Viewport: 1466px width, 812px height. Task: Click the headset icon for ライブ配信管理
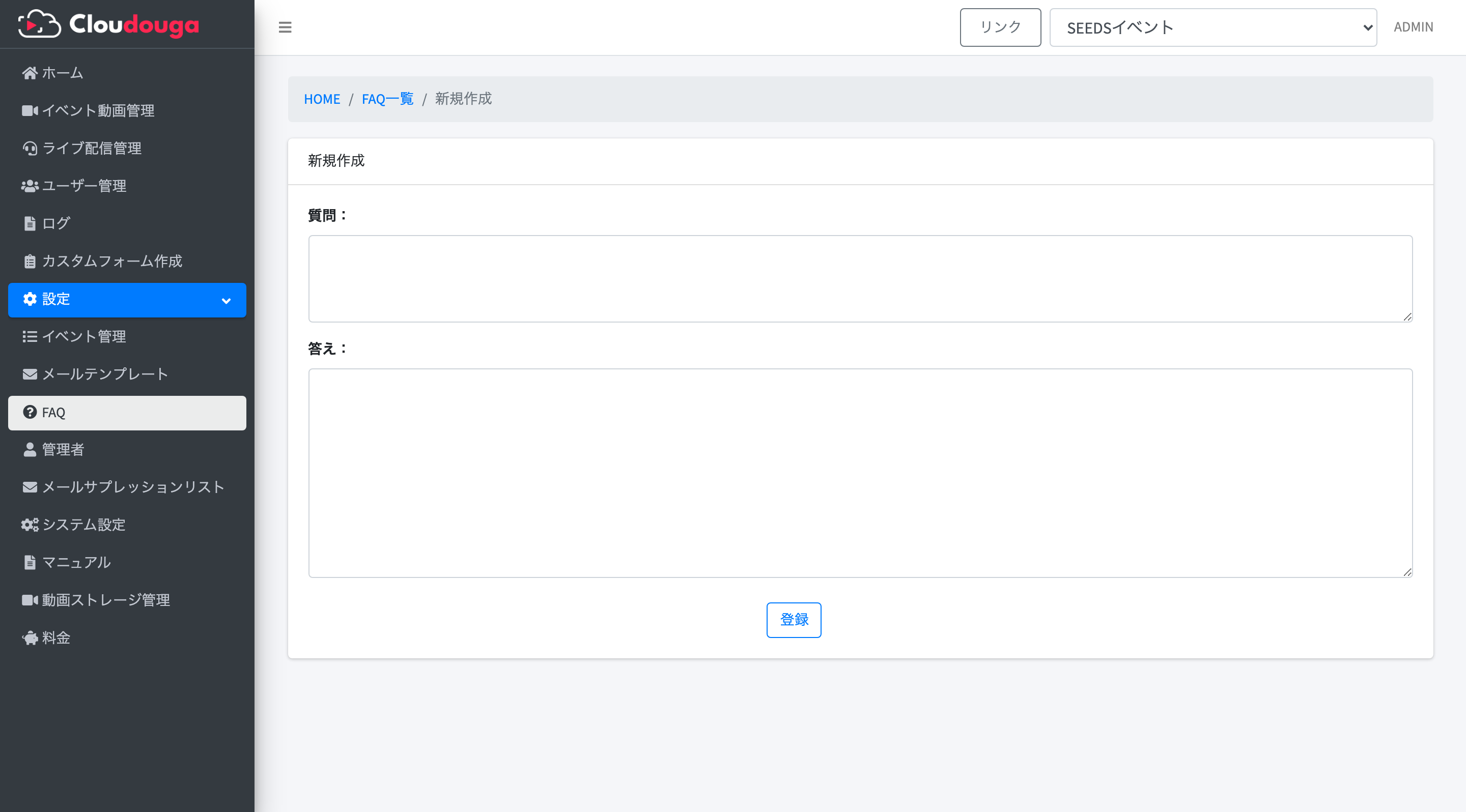[x=30, y=149]
